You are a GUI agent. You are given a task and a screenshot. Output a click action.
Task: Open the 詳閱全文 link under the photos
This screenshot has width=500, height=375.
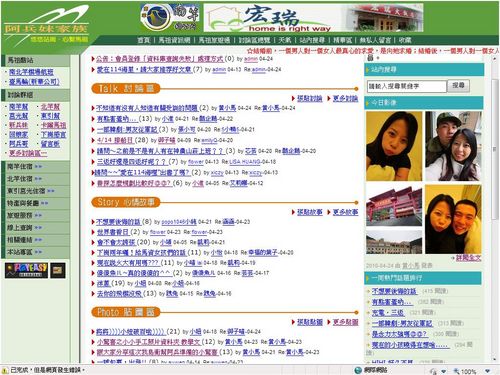[468, 258]
